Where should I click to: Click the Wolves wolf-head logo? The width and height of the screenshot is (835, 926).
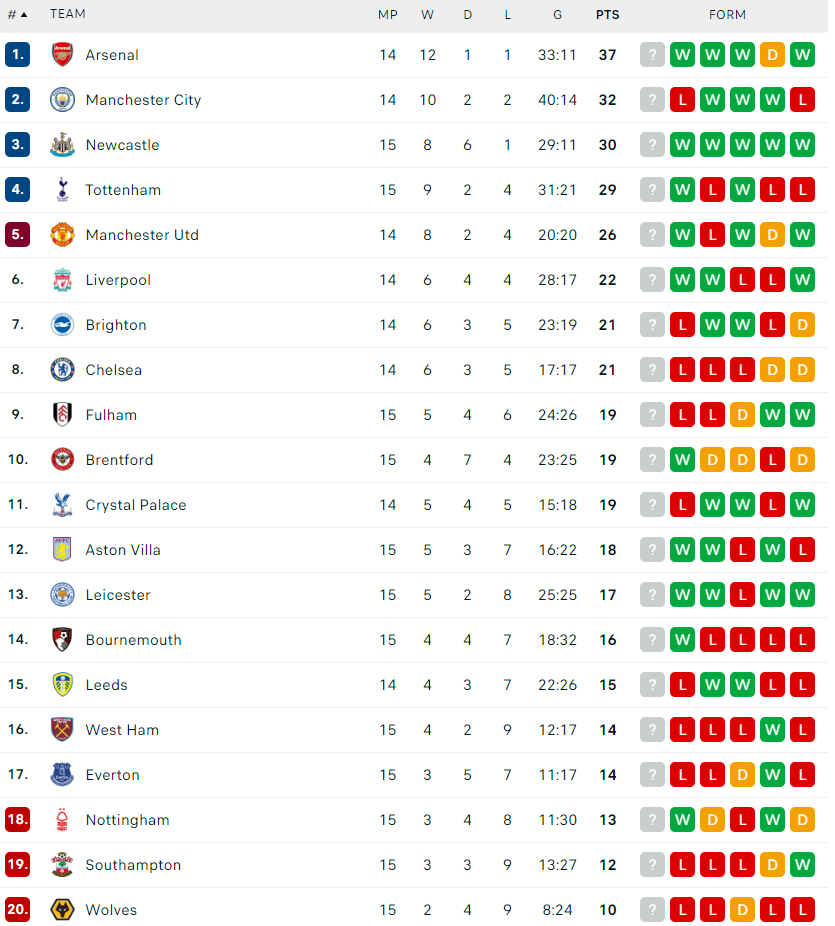pos(62,909)
